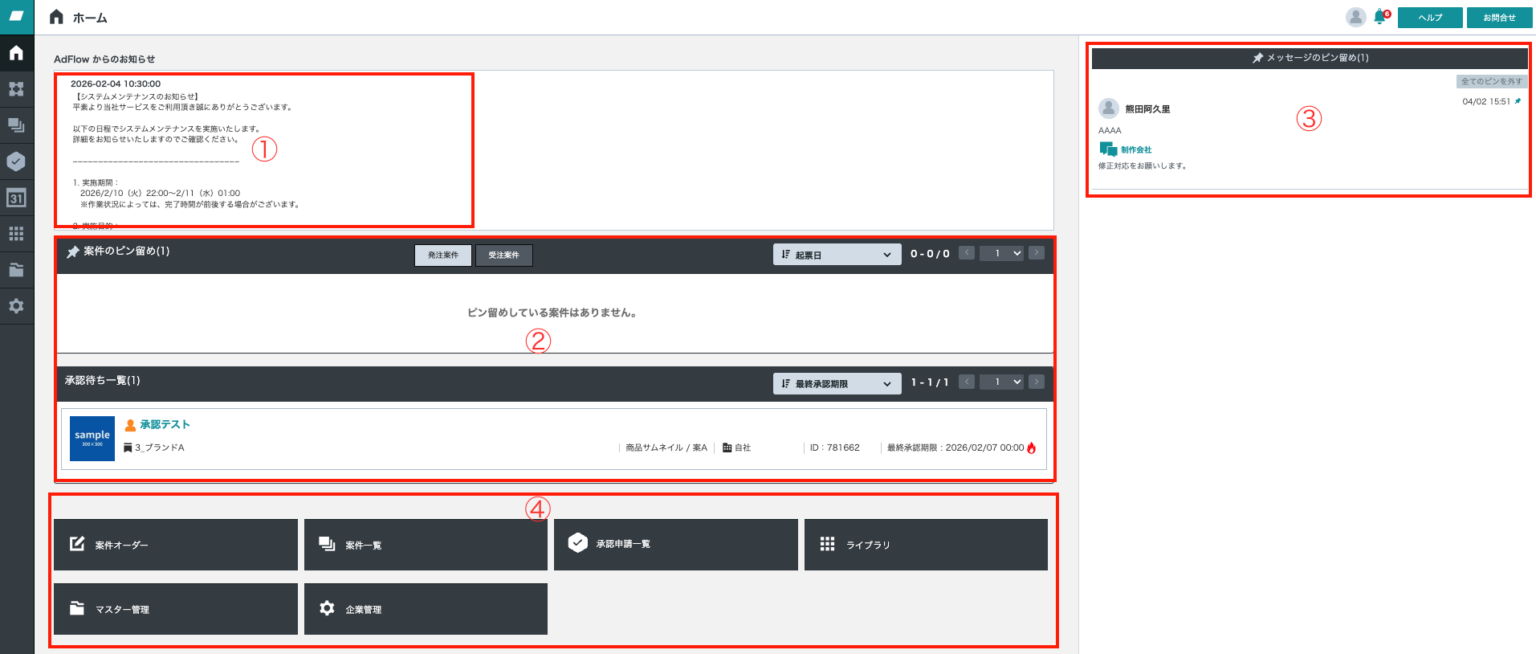Open the お問合せ button
Viewport: 1536px width, 654px height.
tap(1499, 18)
